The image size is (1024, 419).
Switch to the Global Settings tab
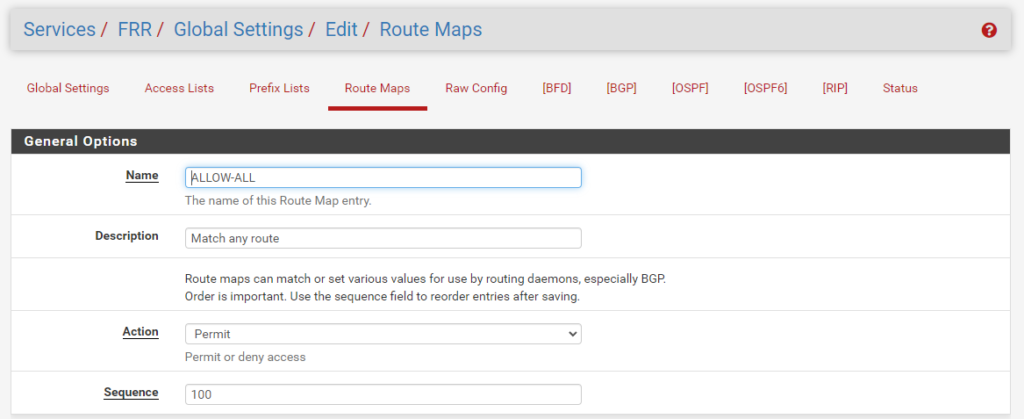pyautogui.click(x=68, y=88)
